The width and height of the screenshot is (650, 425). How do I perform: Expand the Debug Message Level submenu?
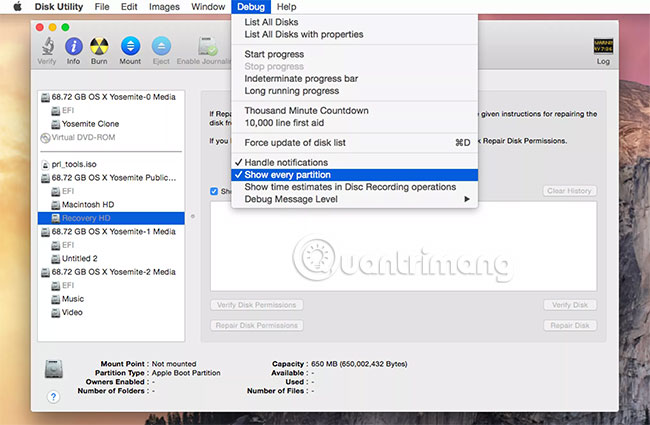(354, 199)
